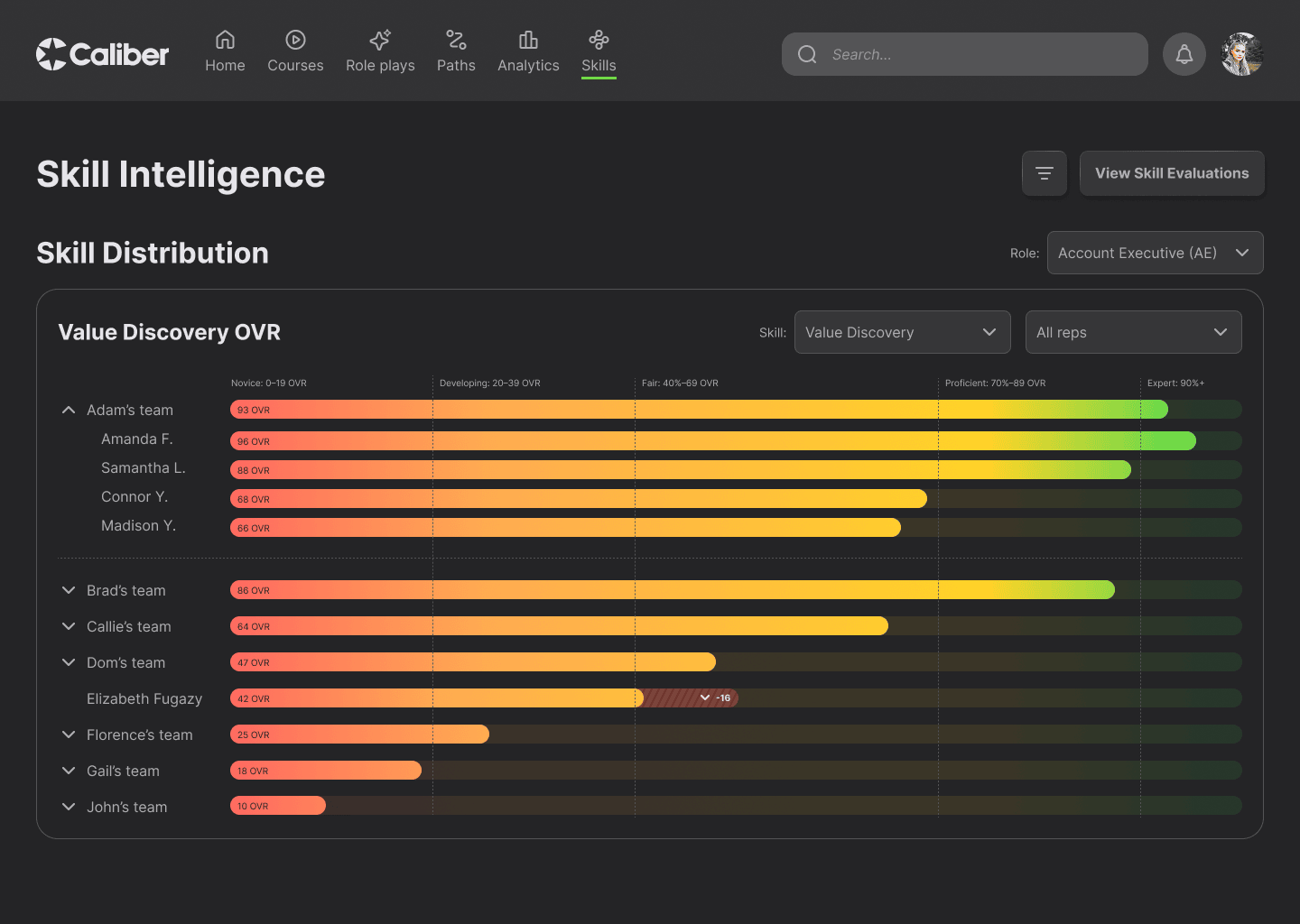Click the Paths route icon

click(456, 40)
